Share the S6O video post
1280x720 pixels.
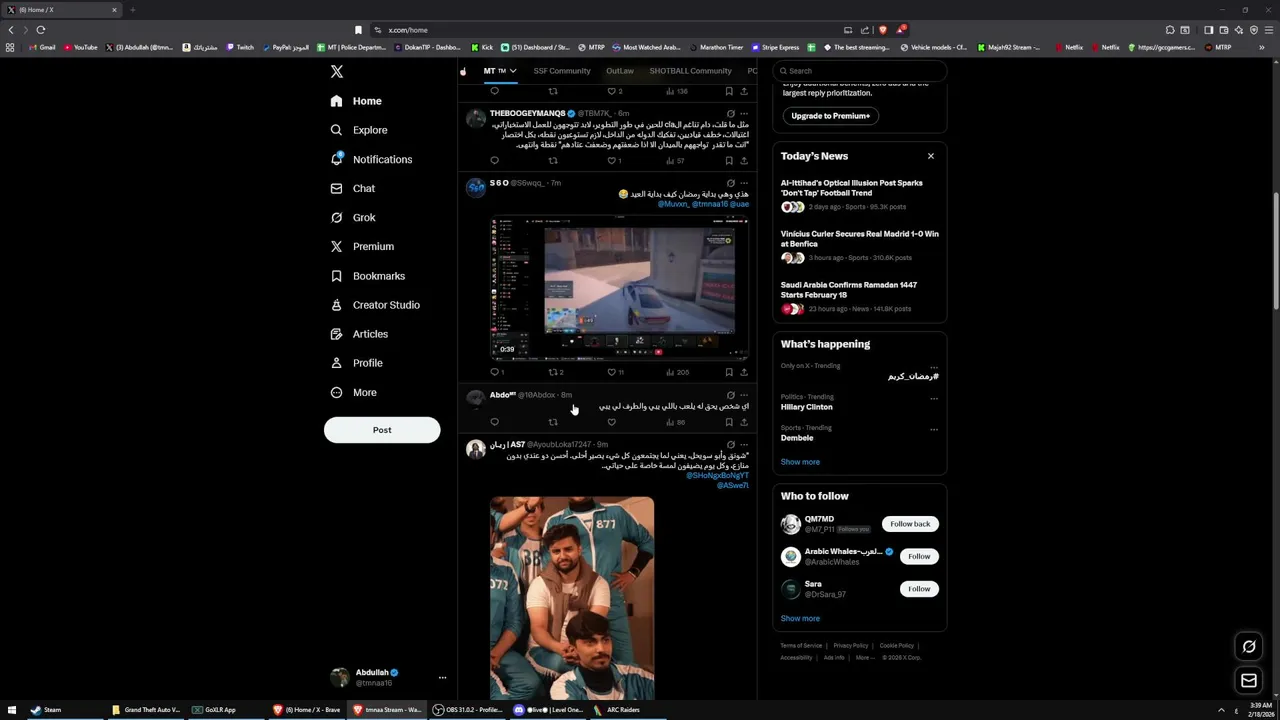click(x=744, y=372)
